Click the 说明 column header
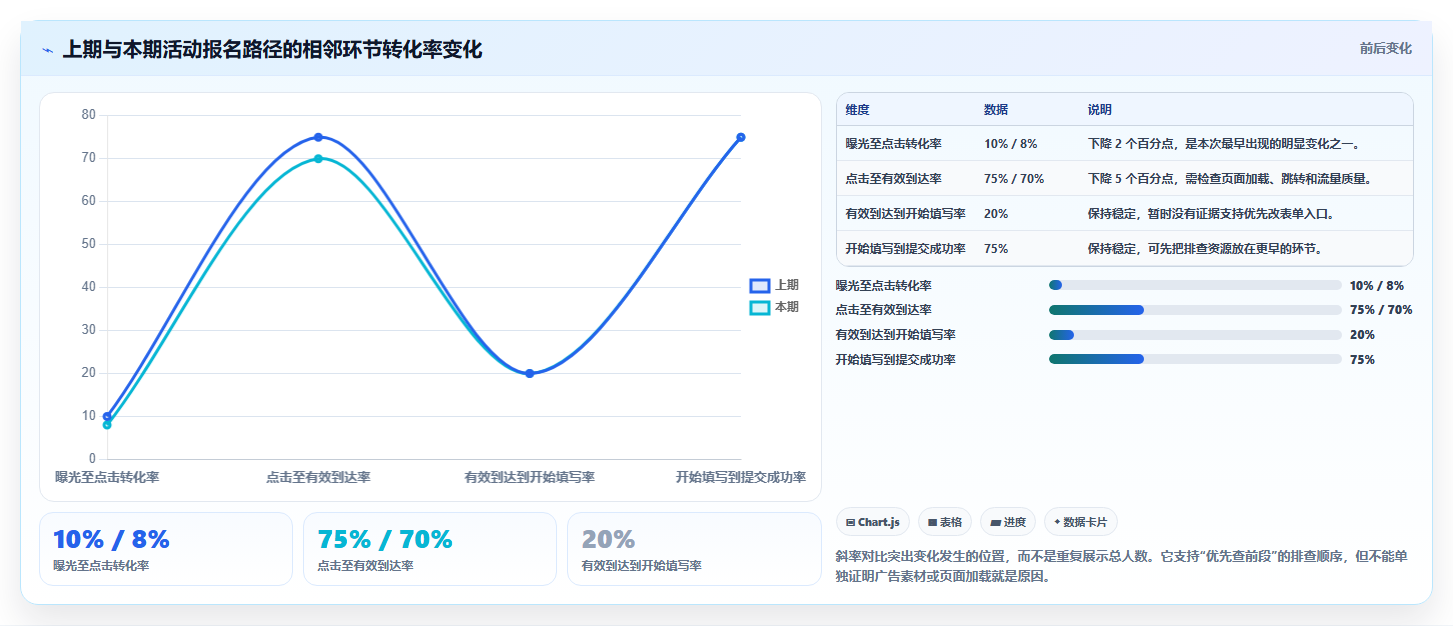The image size is (1453, 626). coord(1100,110)
